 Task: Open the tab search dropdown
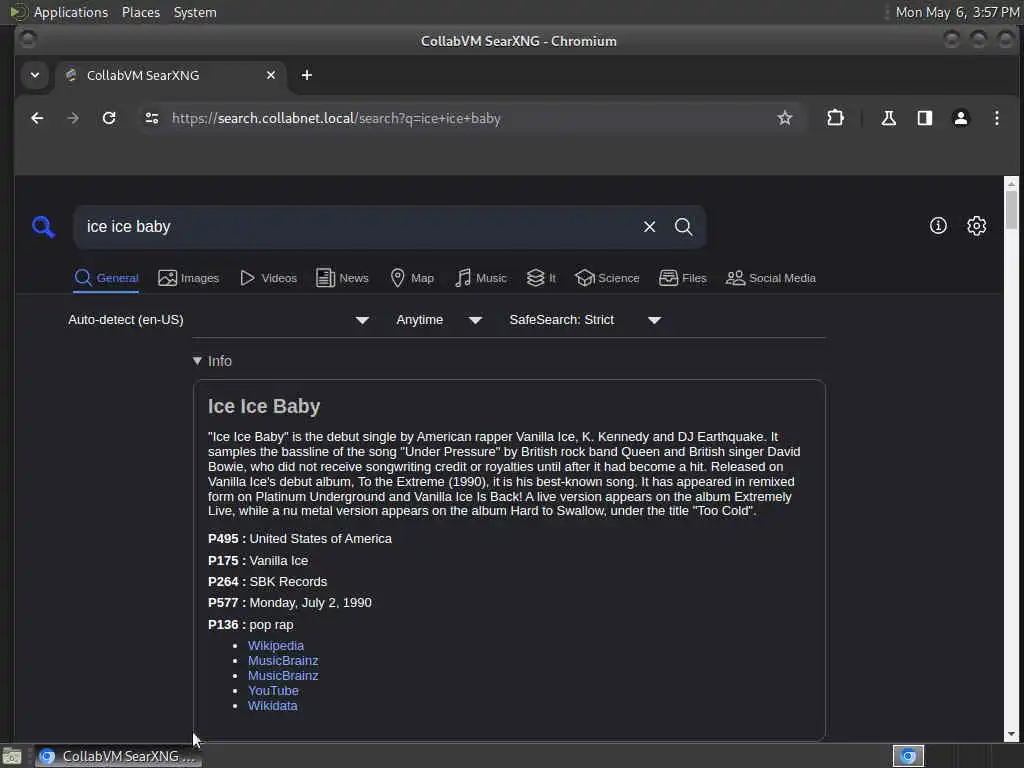tap(35, 75)
